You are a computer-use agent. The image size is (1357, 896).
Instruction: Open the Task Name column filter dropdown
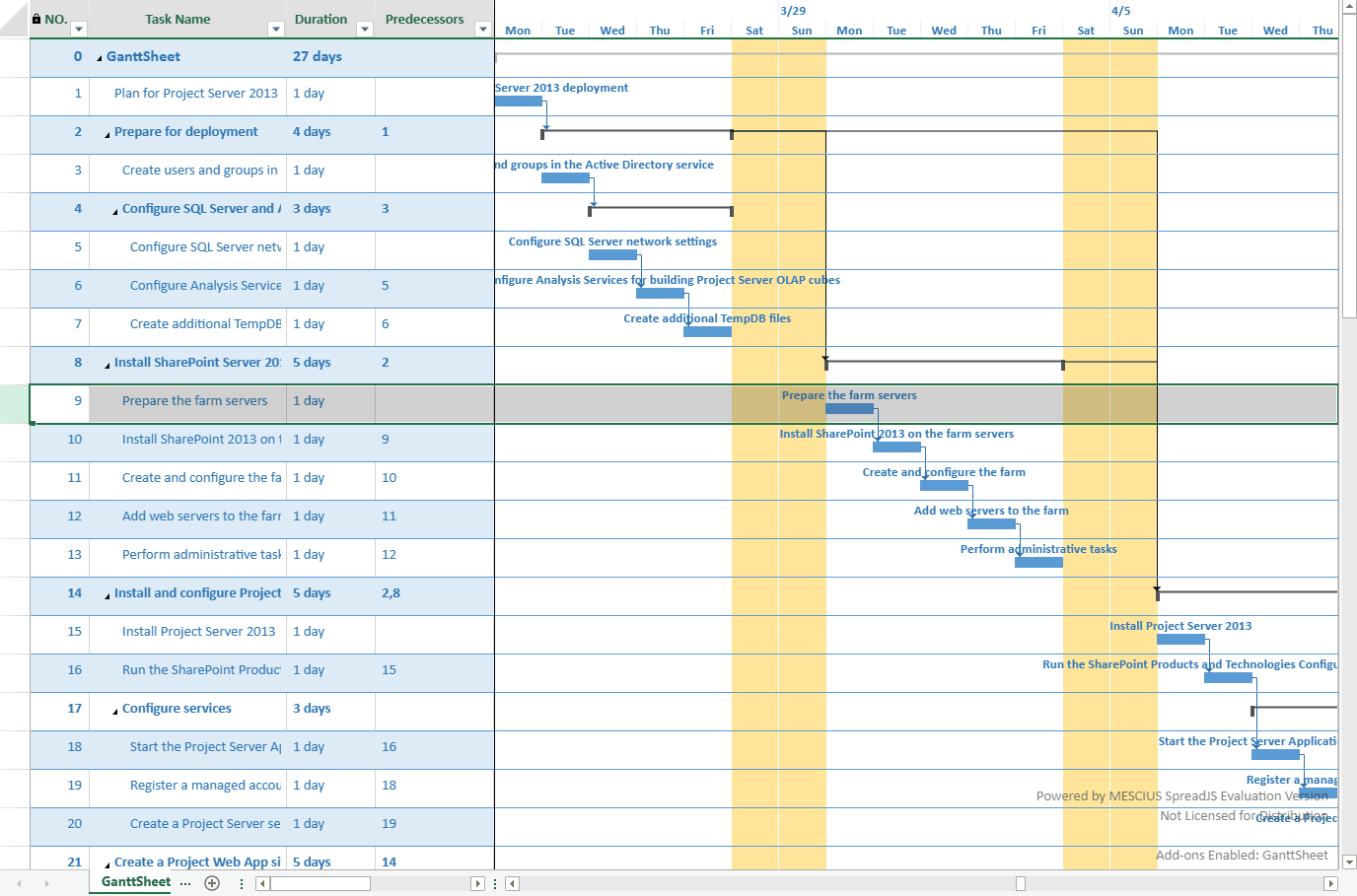(276, 30)
